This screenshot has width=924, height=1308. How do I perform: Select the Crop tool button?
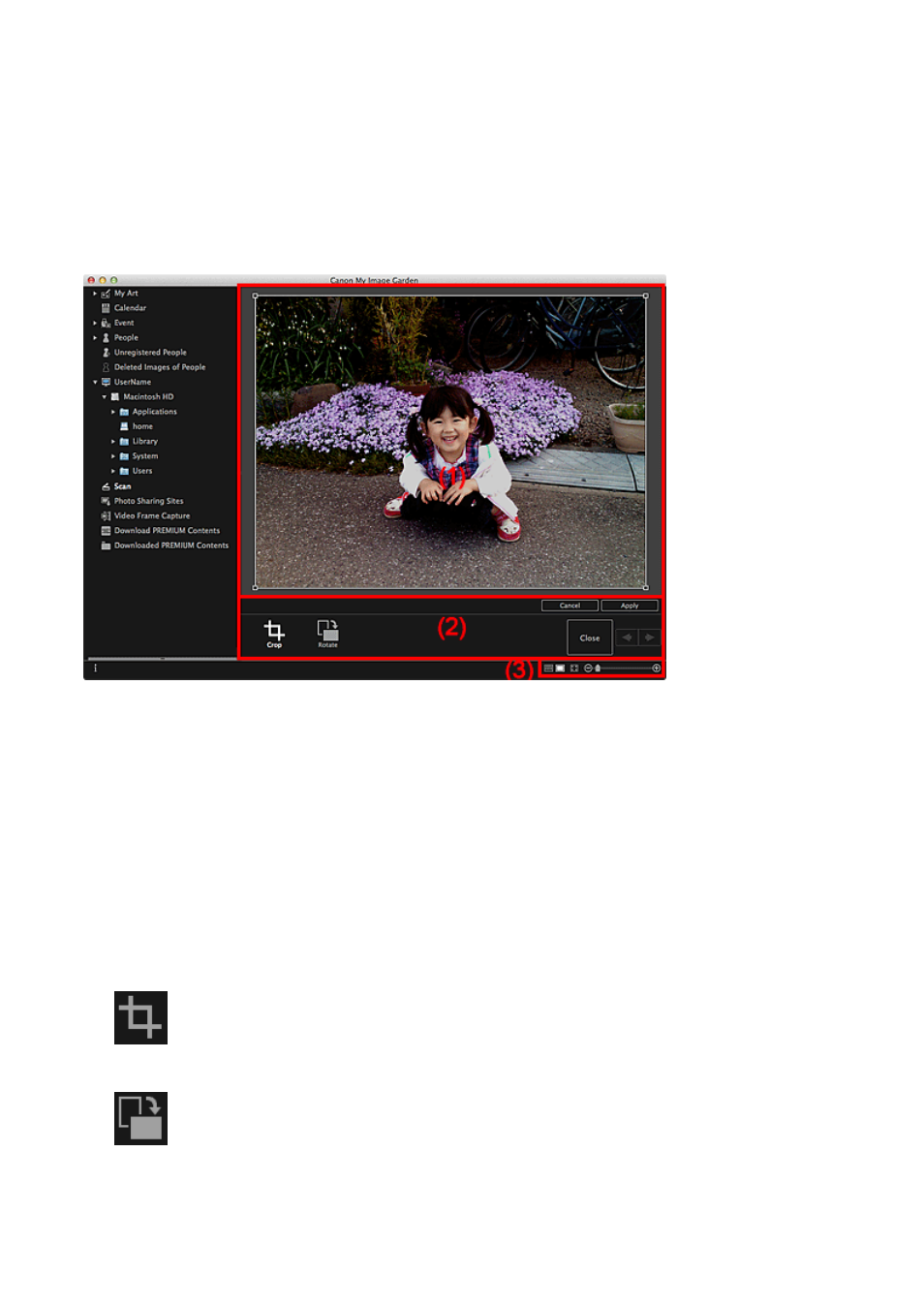coord(274,635)
